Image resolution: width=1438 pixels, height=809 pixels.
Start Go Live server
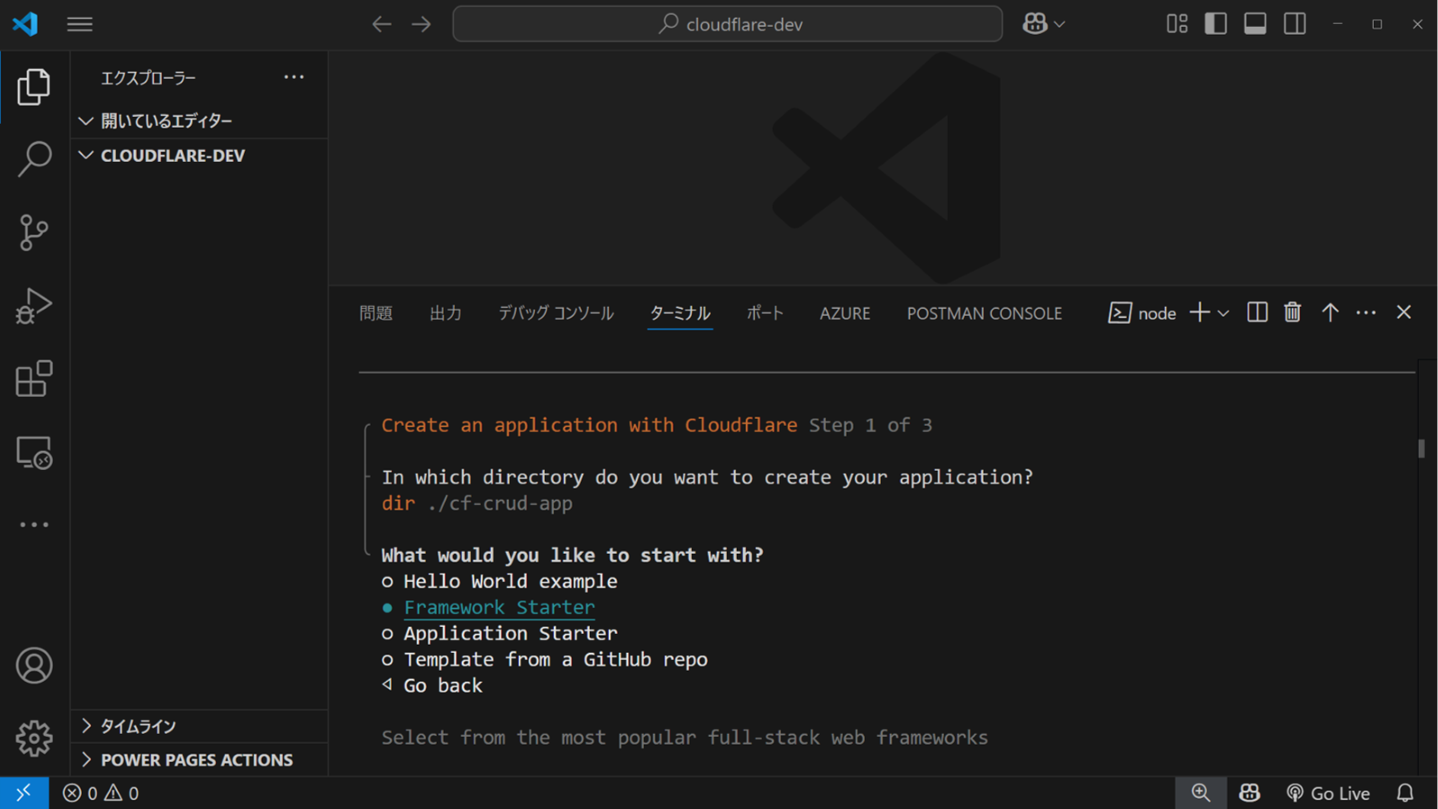point(1328,793)
